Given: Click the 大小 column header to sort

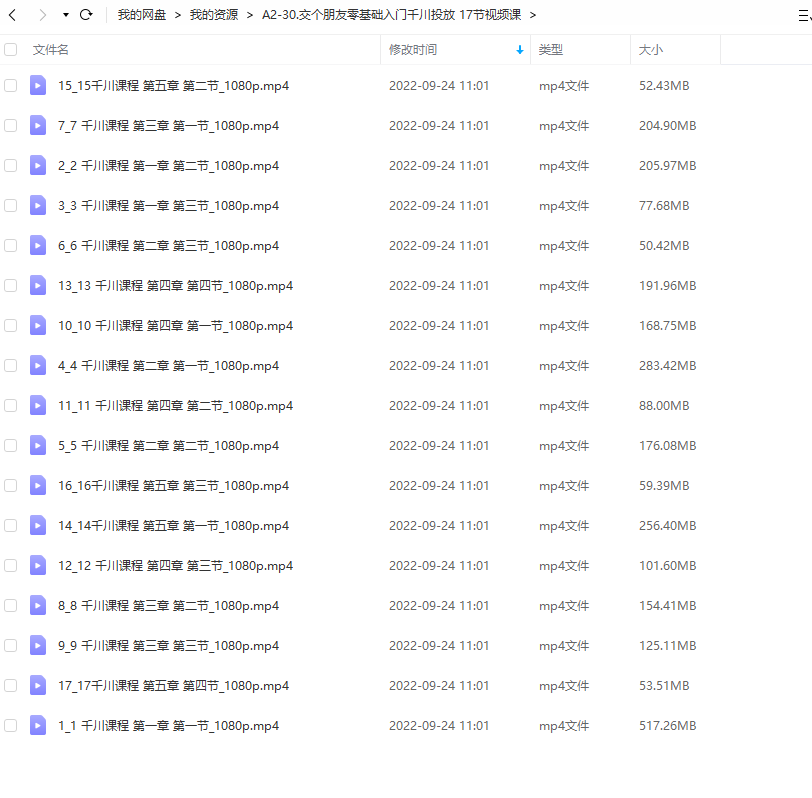Looking at the screenshot, I should (650, 50).
